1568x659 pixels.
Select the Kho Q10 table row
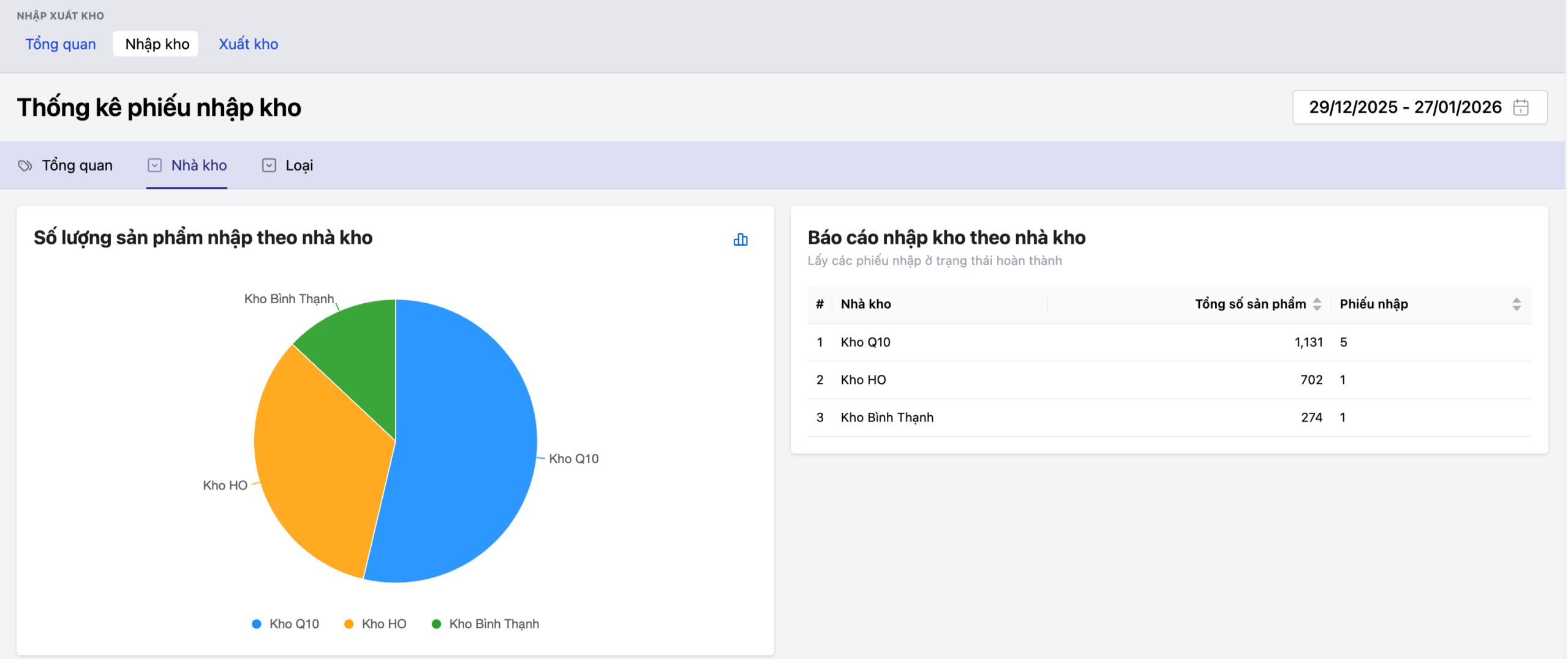[865, 342]
